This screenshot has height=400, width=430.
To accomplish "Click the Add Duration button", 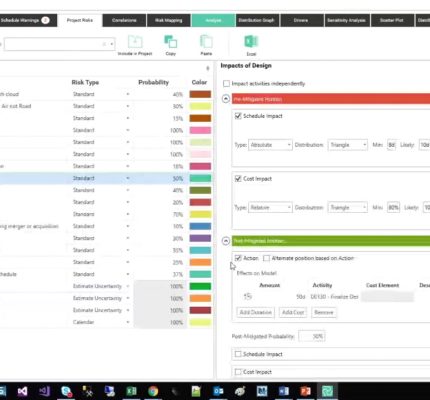I will [256, 312].
